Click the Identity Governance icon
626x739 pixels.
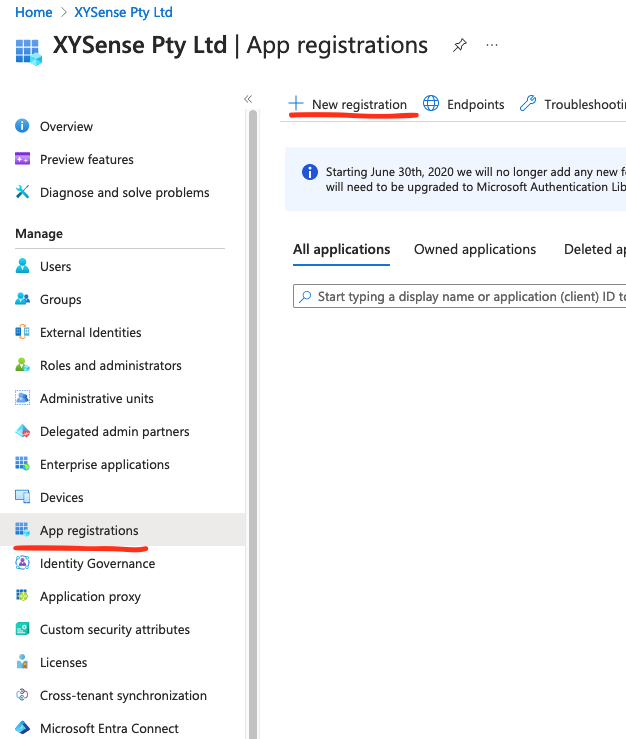[22, 563]
